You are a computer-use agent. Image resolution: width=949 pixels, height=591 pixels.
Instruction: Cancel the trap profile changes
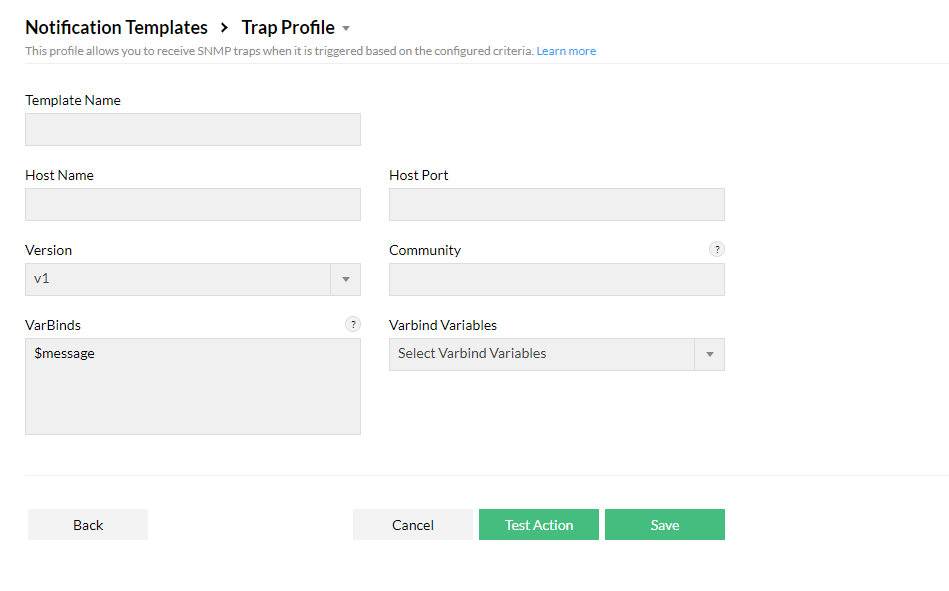coord(413,524)
